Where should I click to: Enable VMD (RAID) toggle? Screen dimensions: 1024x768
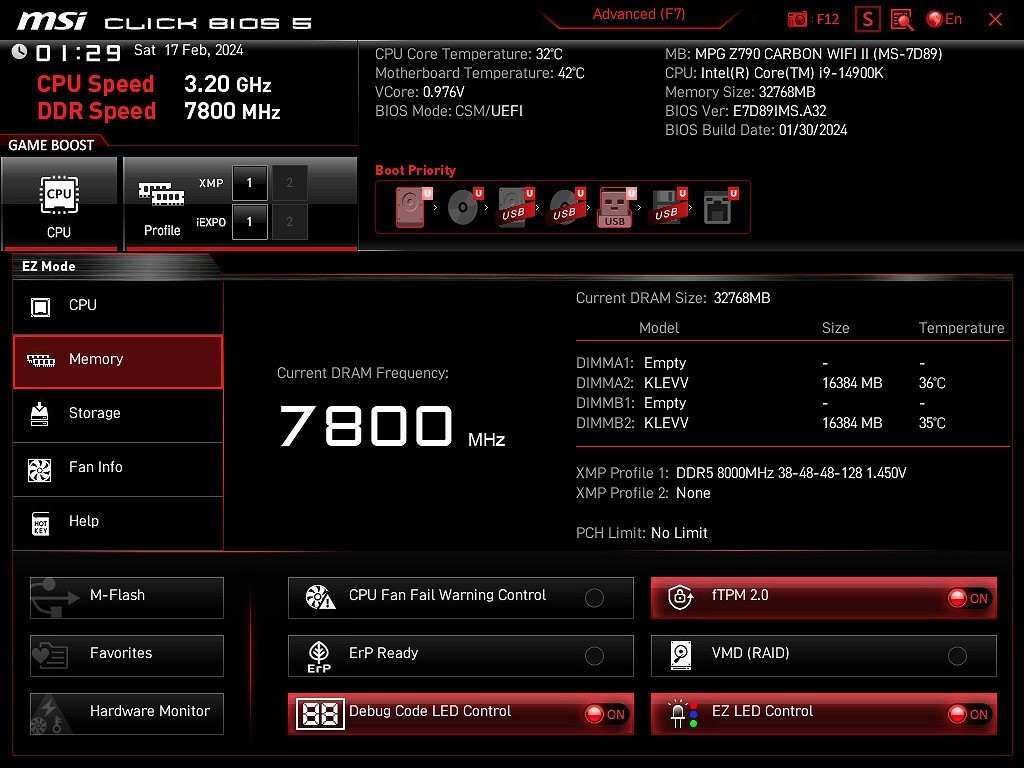tap(957, 656)
